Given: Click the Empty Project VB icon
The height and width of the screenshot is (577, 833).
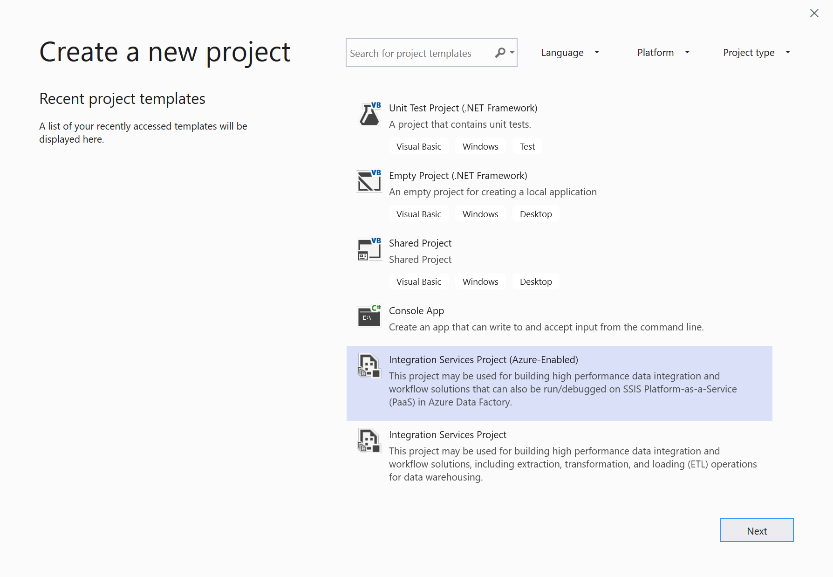Looking at the screenshot, I should click(x=370, y=181).
